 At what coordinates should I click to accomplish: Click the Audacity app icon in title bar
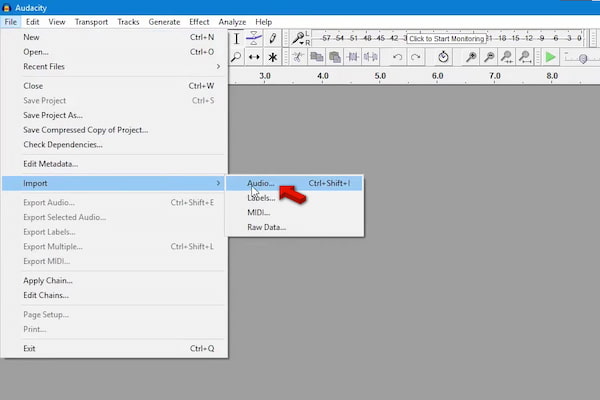(7, 8)
